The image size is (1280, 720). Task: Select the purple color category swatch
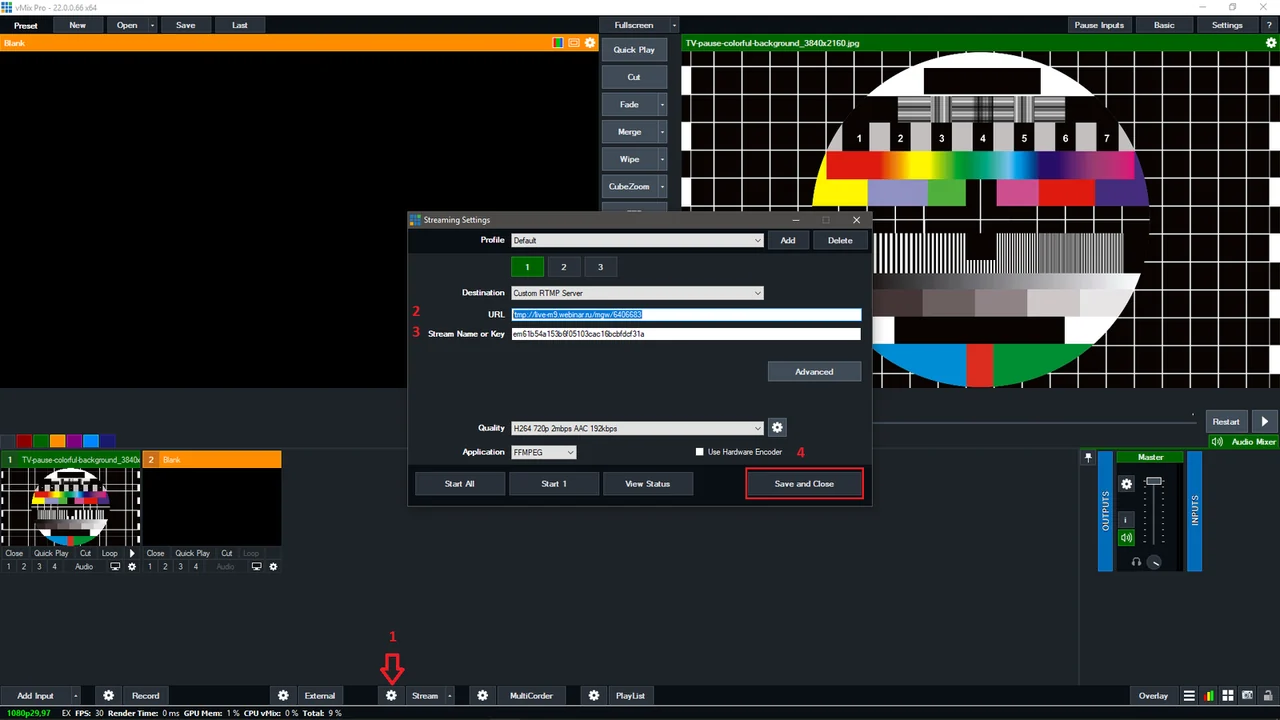74,441
